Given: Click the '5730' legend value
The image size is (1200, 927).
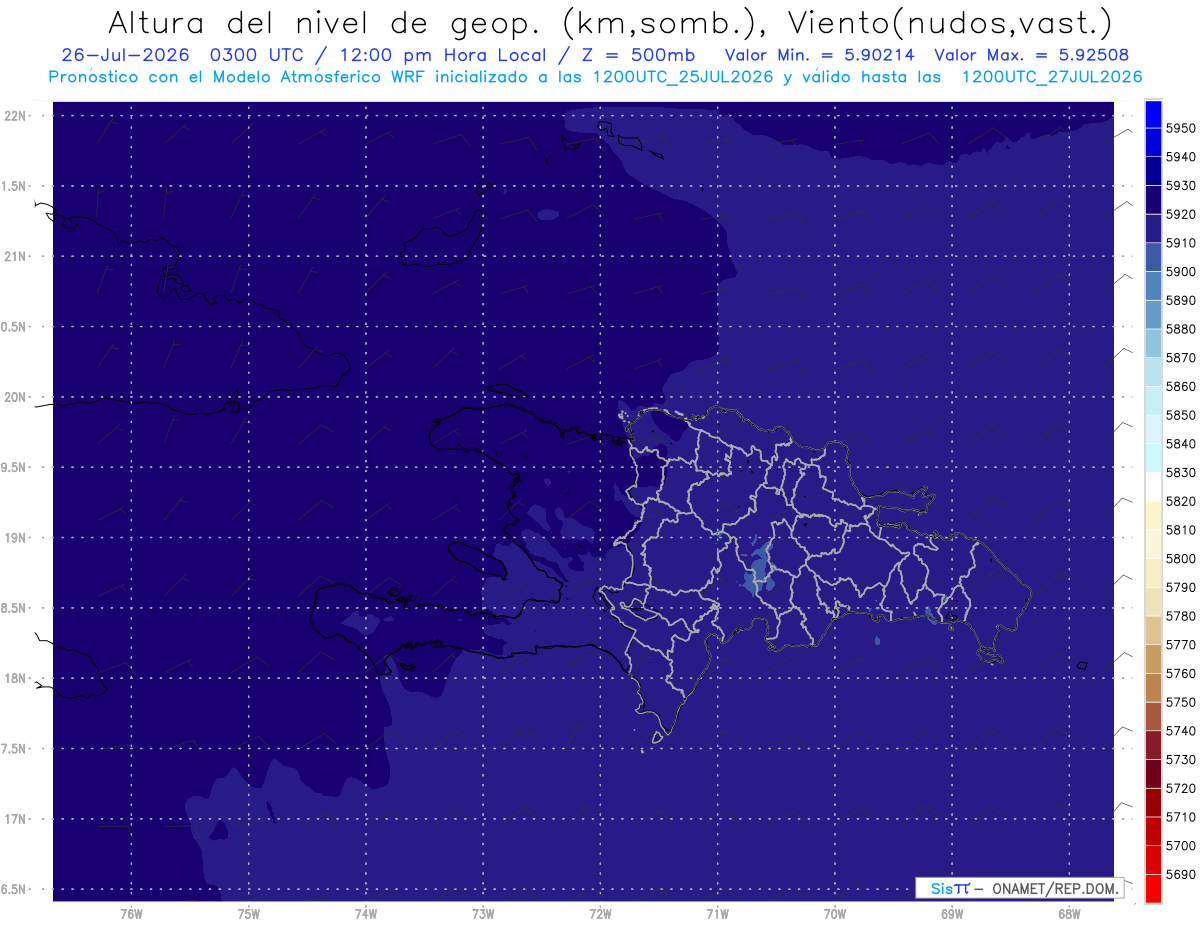Looking at the screenshot, I should coord(1181,759).
